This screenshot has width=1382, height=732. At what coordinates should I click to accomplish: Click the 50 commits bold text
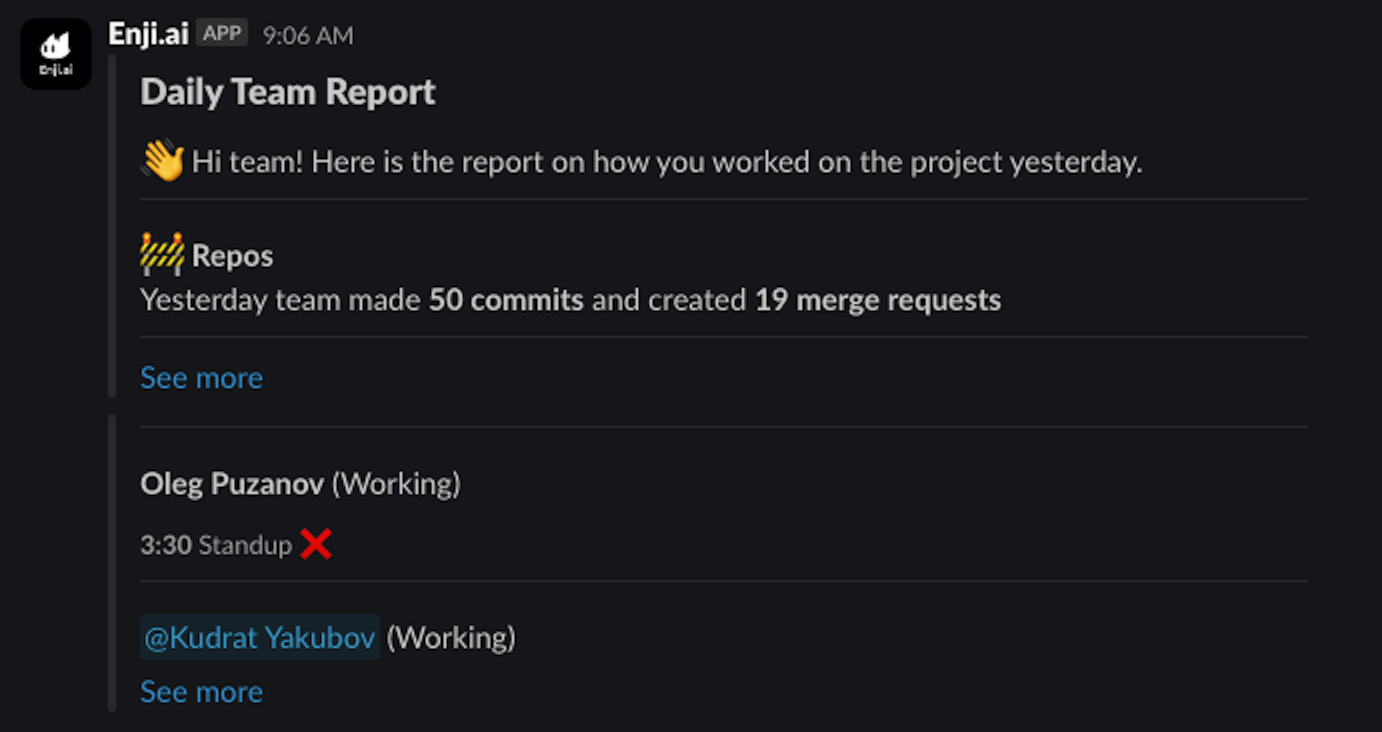pos(506,300)
